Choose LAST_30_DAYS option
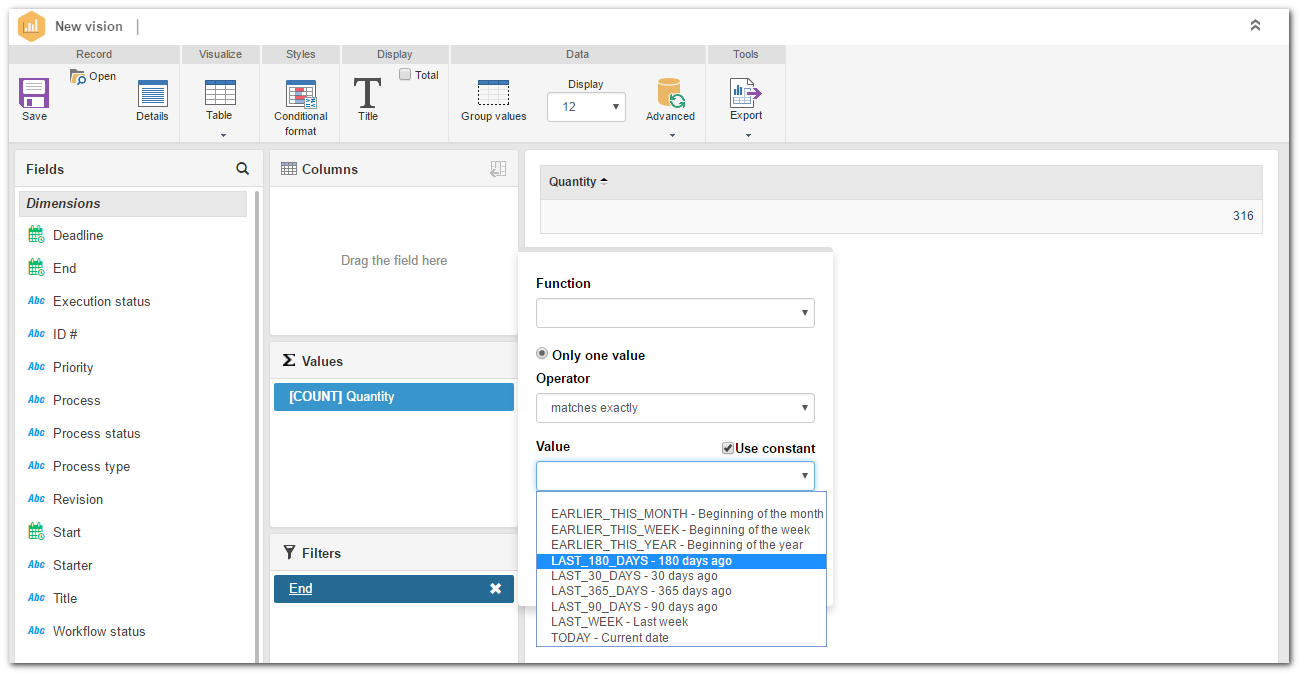Image resolution: width=1299 pixels, height=673 pixels. (x=681, y=576)
